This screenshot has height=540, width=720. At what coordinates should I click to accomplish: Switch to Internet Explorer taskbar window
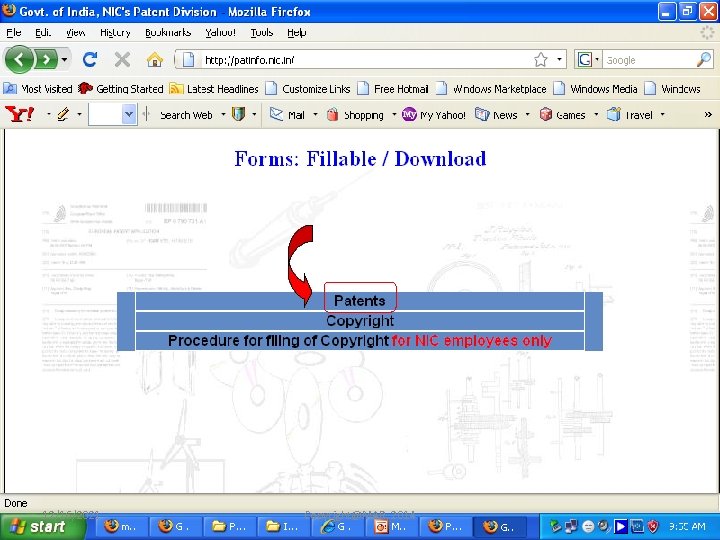[338, 526]
